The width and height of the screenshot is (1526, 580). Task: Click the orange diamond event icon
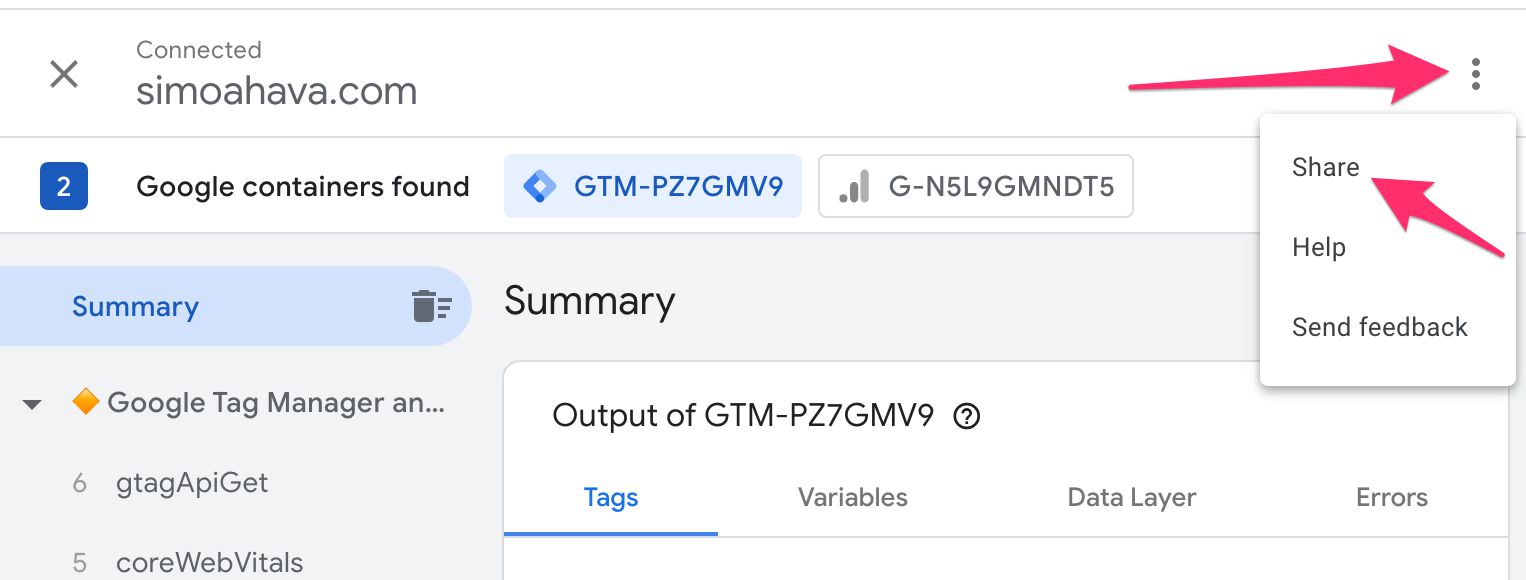(x=85, y=403)
